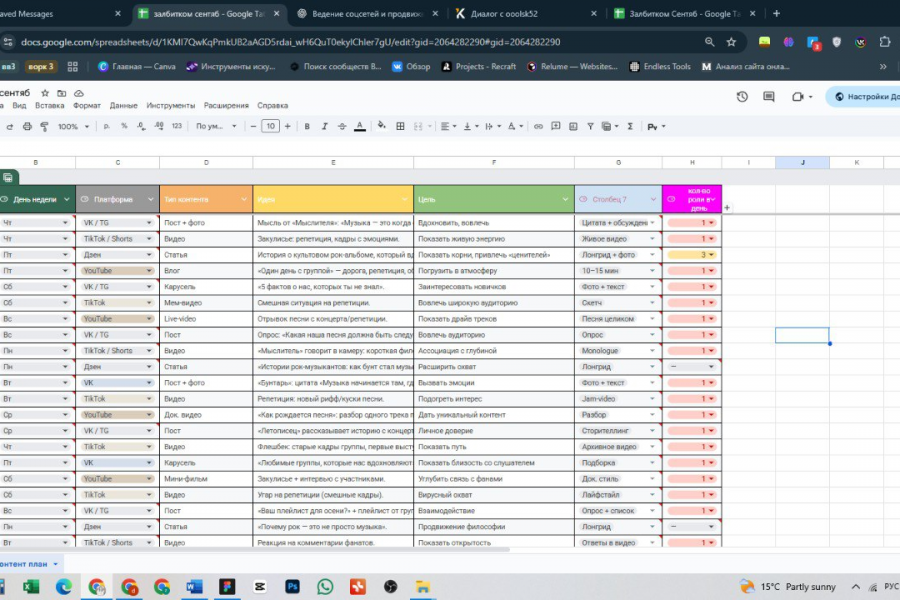Screen dimensions: 900x600
Task: Check the cloud save status icon
Action: point(79,93)
